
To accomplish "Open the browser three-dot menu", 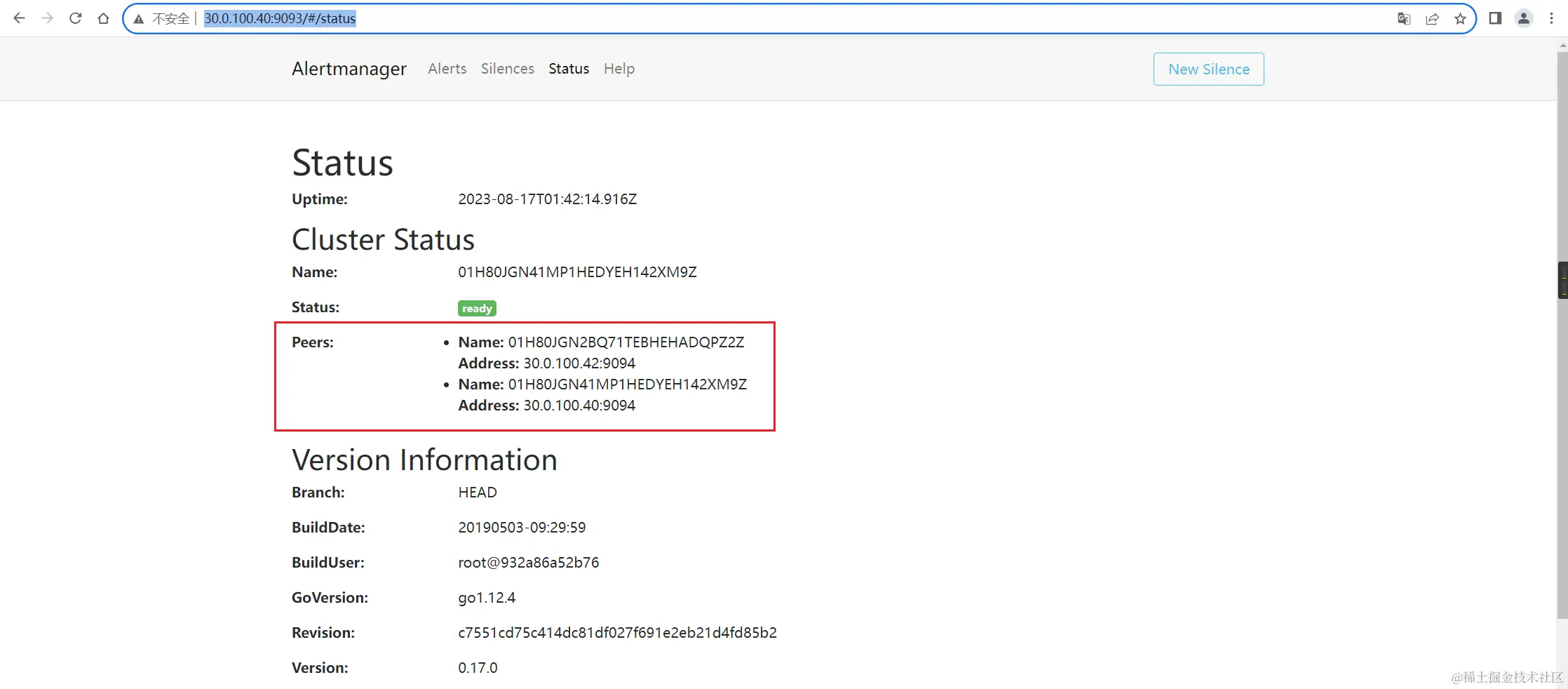I will click(1551, 18).
